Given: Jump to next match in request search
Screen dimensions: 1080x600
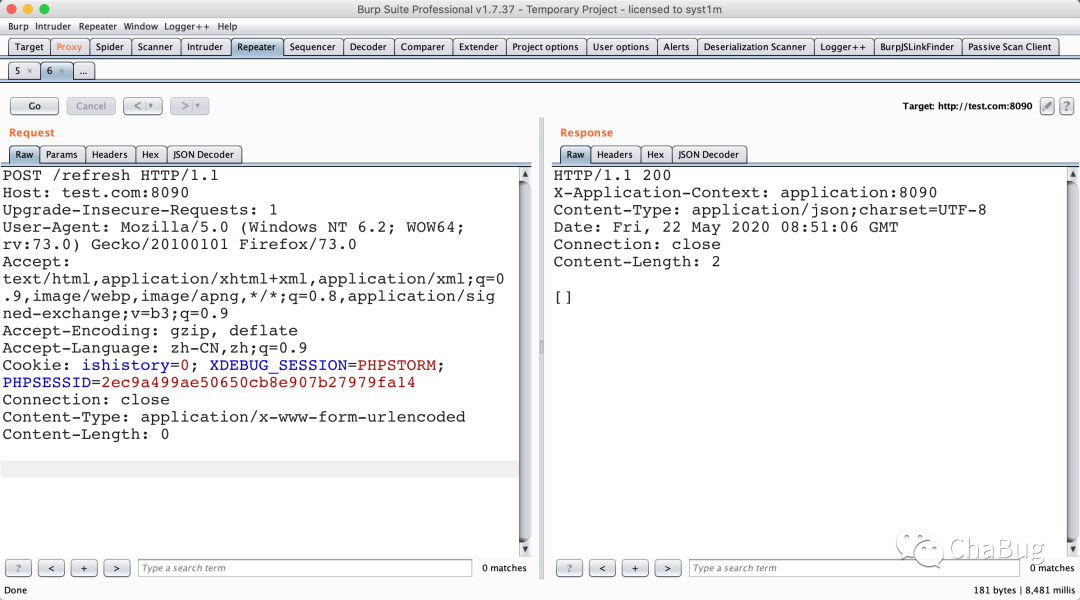Looking at the screenshot, I should (116, 568).
